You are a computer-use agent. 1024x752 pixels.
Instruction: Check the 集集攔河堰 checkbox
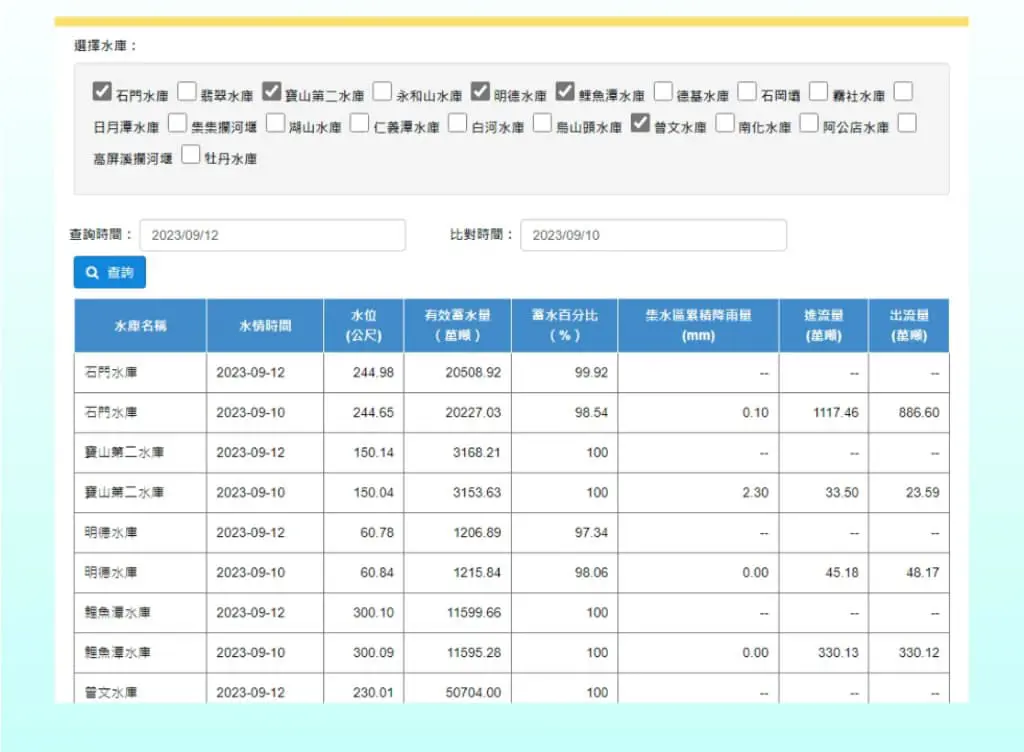click(177, 123)
